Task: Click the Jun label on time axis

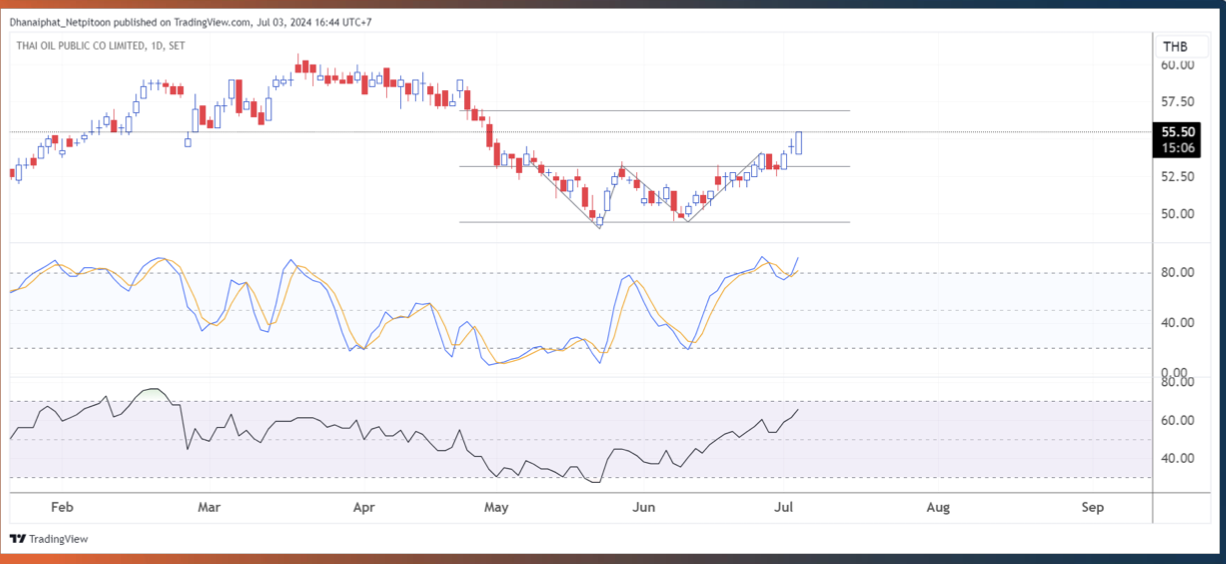Action: (643, 507)
